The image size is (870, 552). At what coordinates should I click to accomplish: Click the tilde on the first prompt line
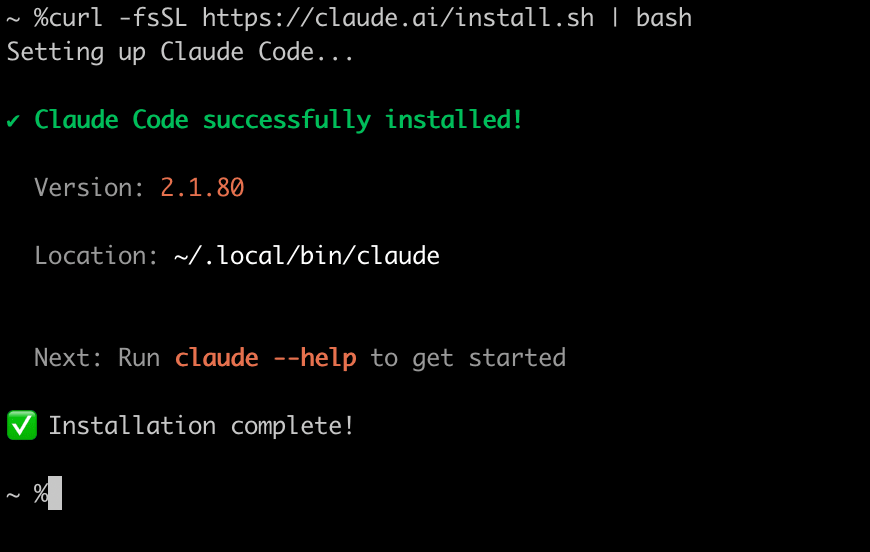coord(13,18)
